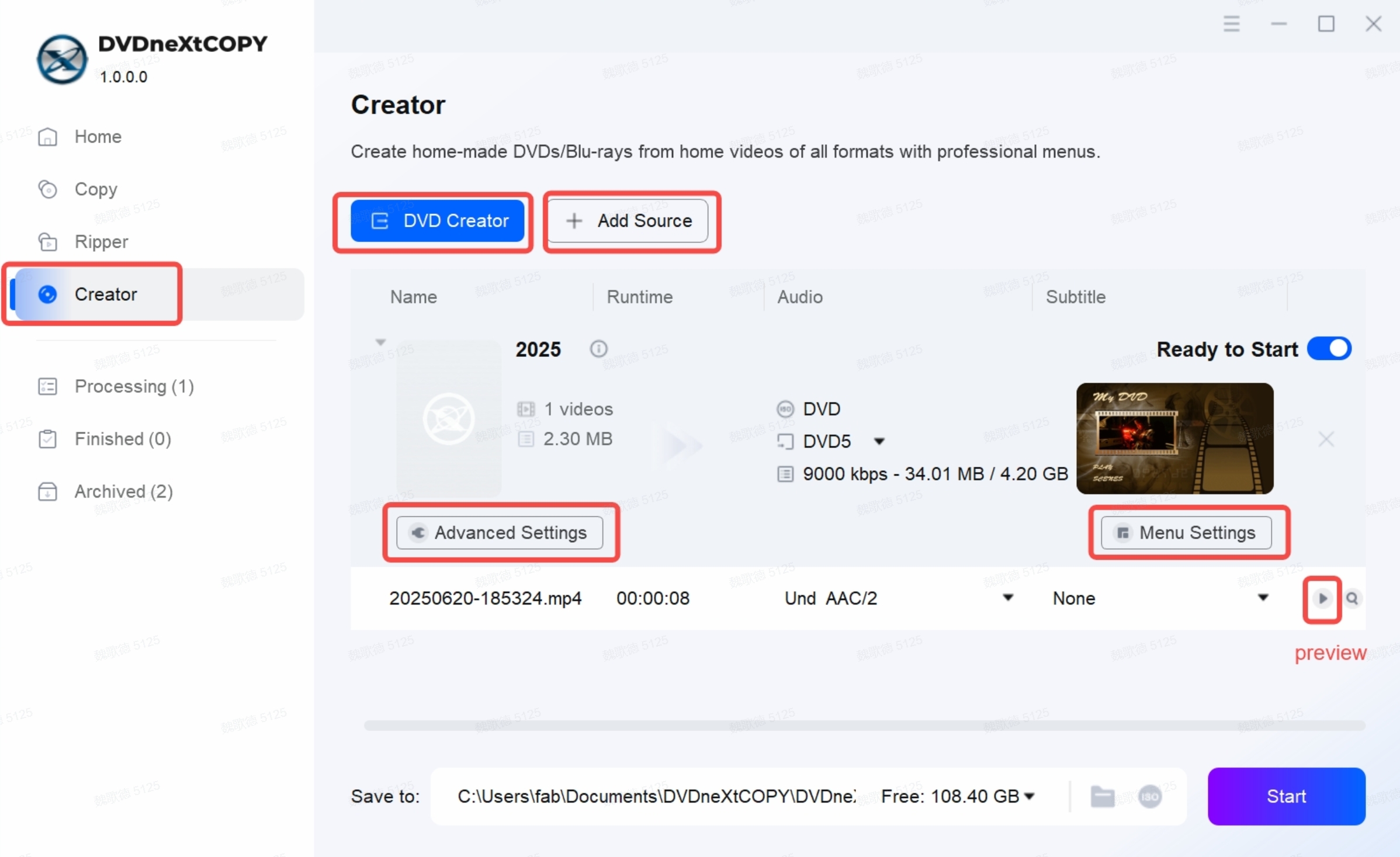Collapse the 2025 task with the triangle
The width and height of the screenshot is (1400, 857).
pyautogui.click(x=380, y=342)
